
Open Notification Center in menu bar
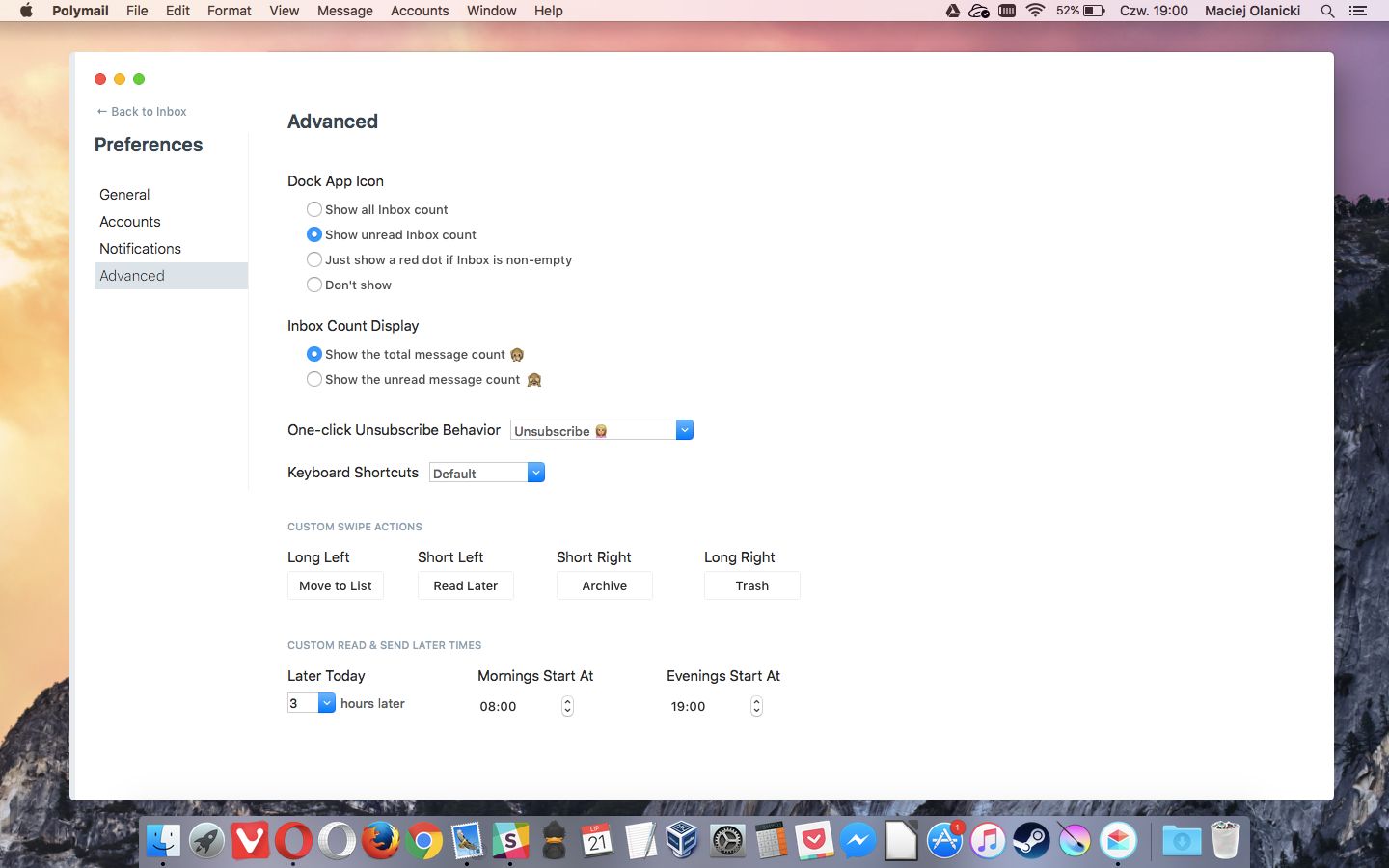pos(1358,11)
